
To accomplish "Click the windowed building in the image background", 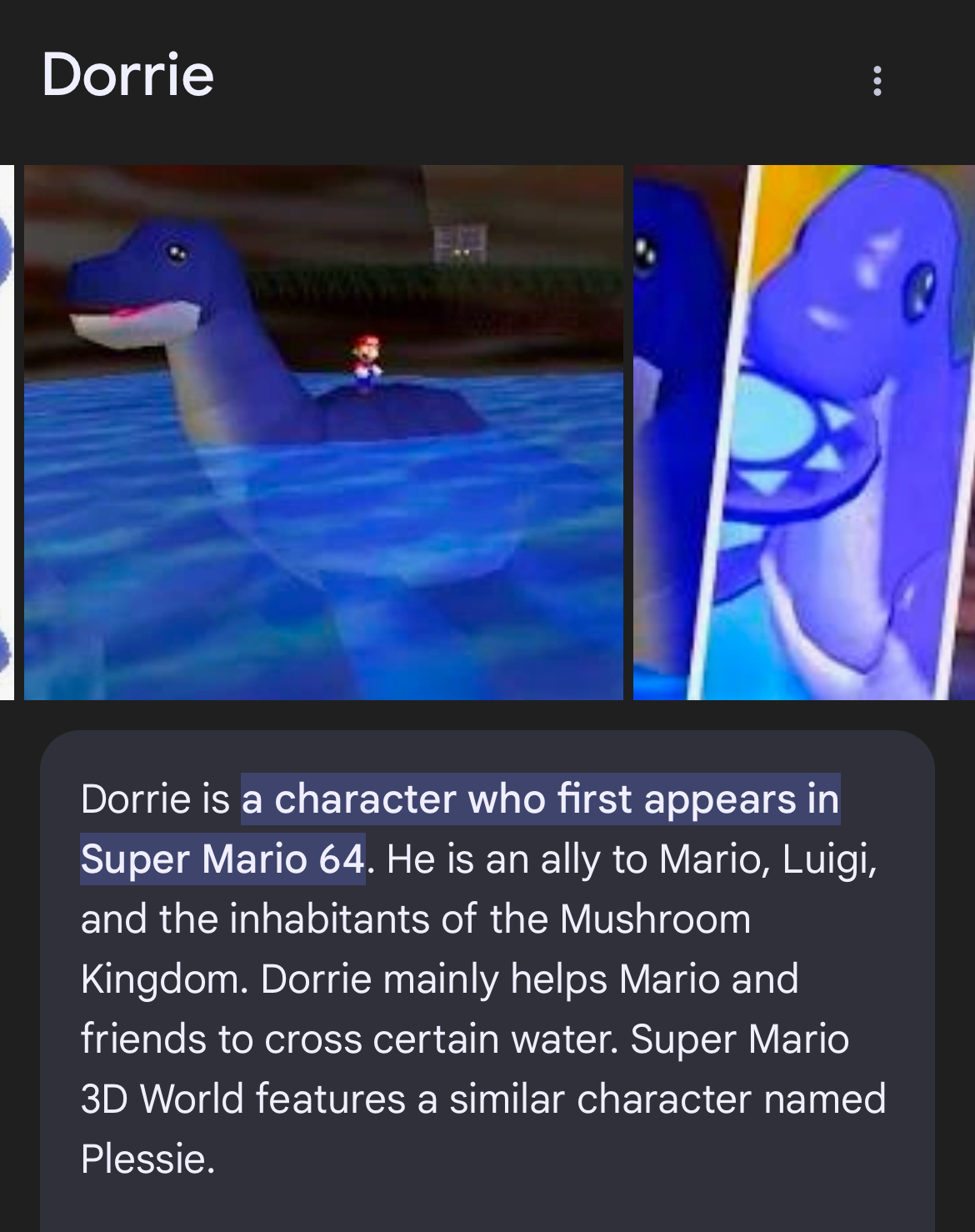I will click(458, 242).
